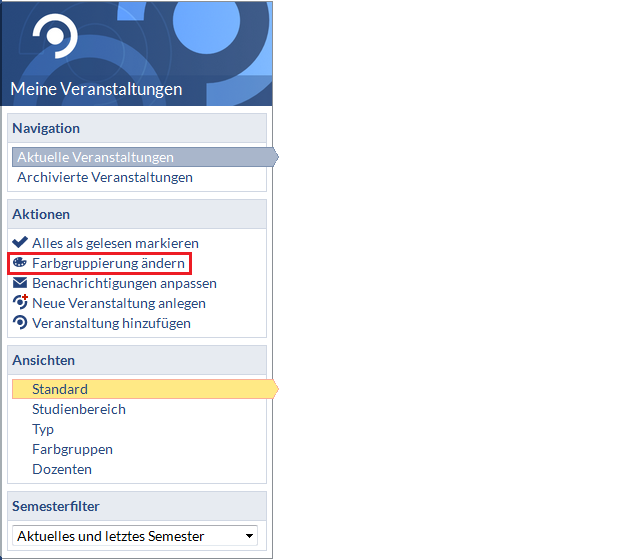Click the palette icon for Farbgruppierung ändern
635x560 pixels.
20,262
